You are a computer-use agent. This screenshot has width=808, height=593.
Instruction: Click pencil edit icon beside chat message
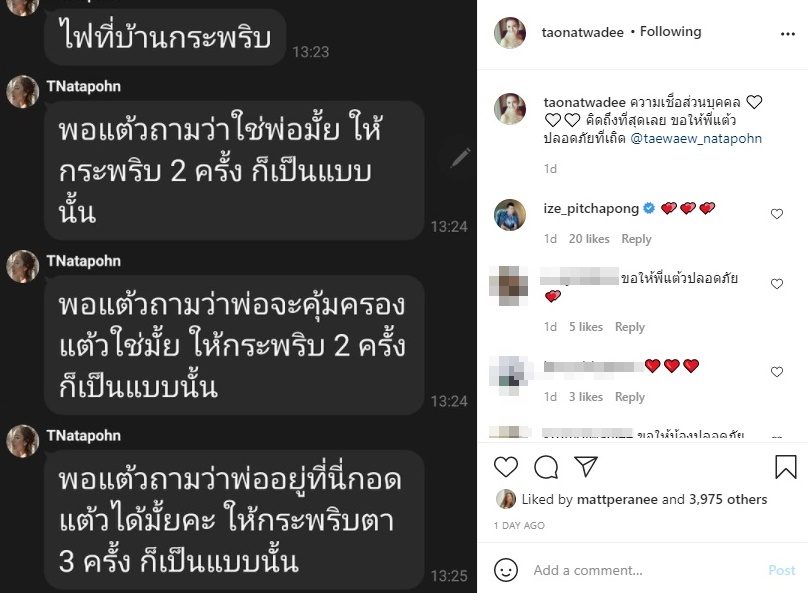(x=460, y=158)
